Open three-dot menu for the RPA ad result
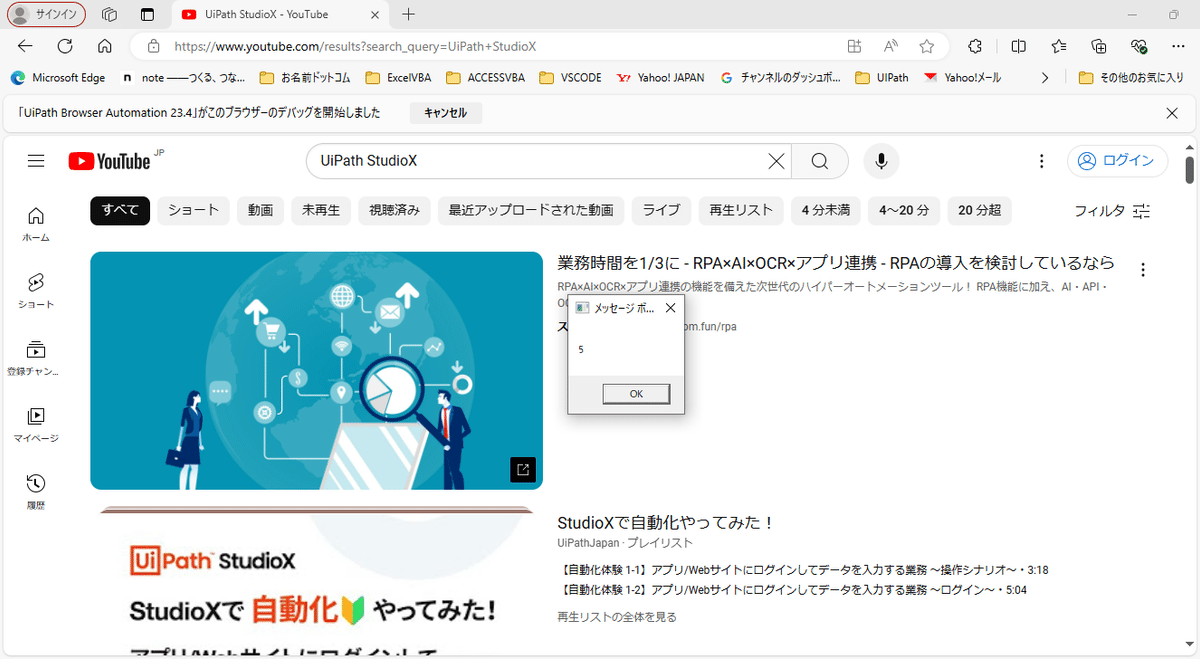The height and width of the screenshot is (659, 1200). (1143, 269)
